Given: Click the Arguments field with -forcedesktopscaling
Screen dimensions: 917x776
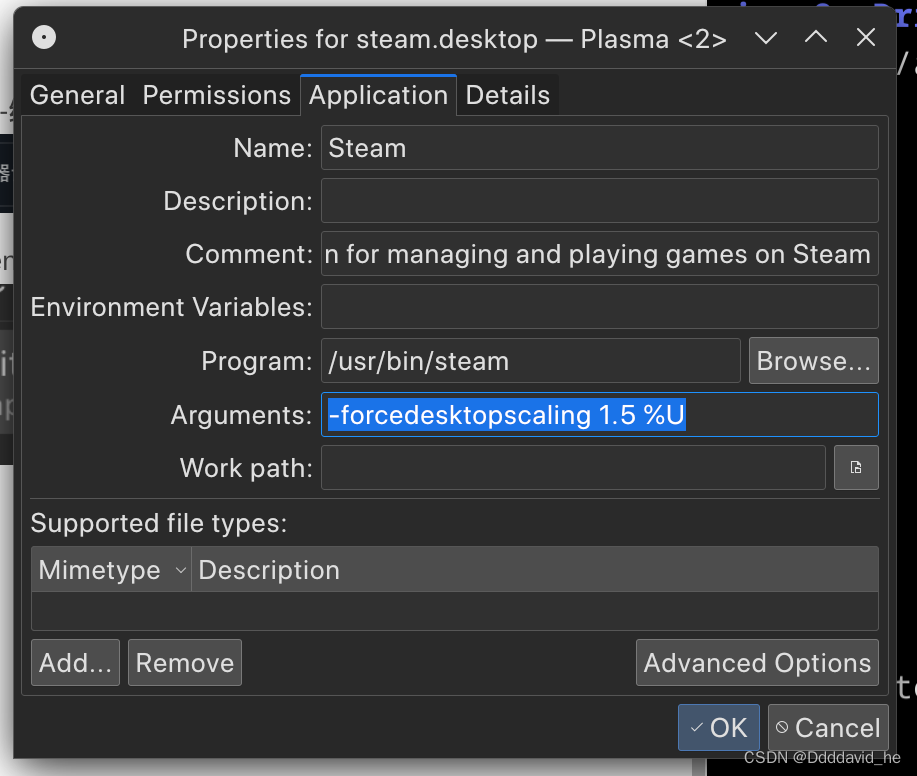Looking at the screenshot, I should click(x=599, y=415).
